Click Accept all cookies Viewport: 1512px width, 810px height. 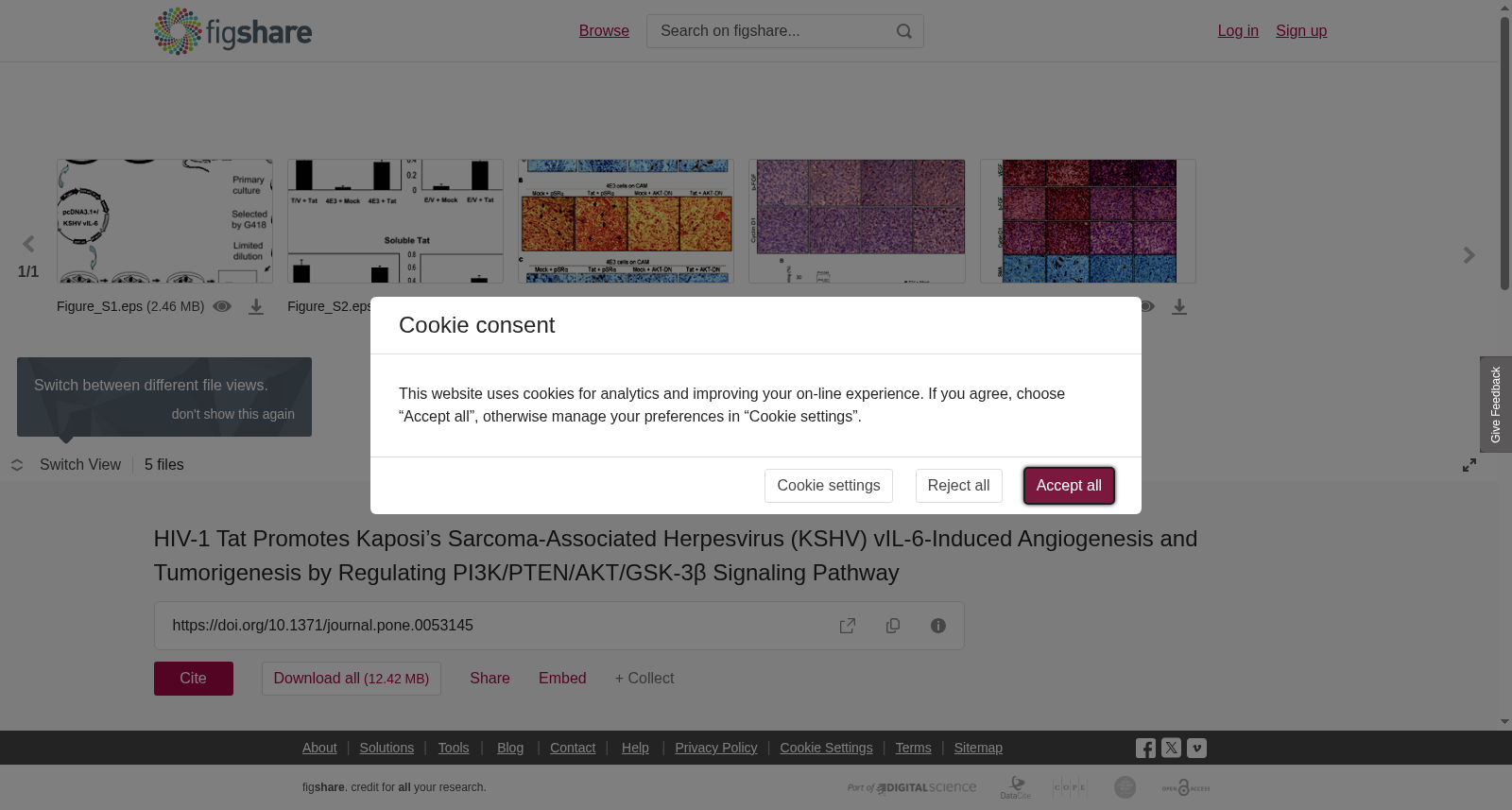tap(1069, 486)
